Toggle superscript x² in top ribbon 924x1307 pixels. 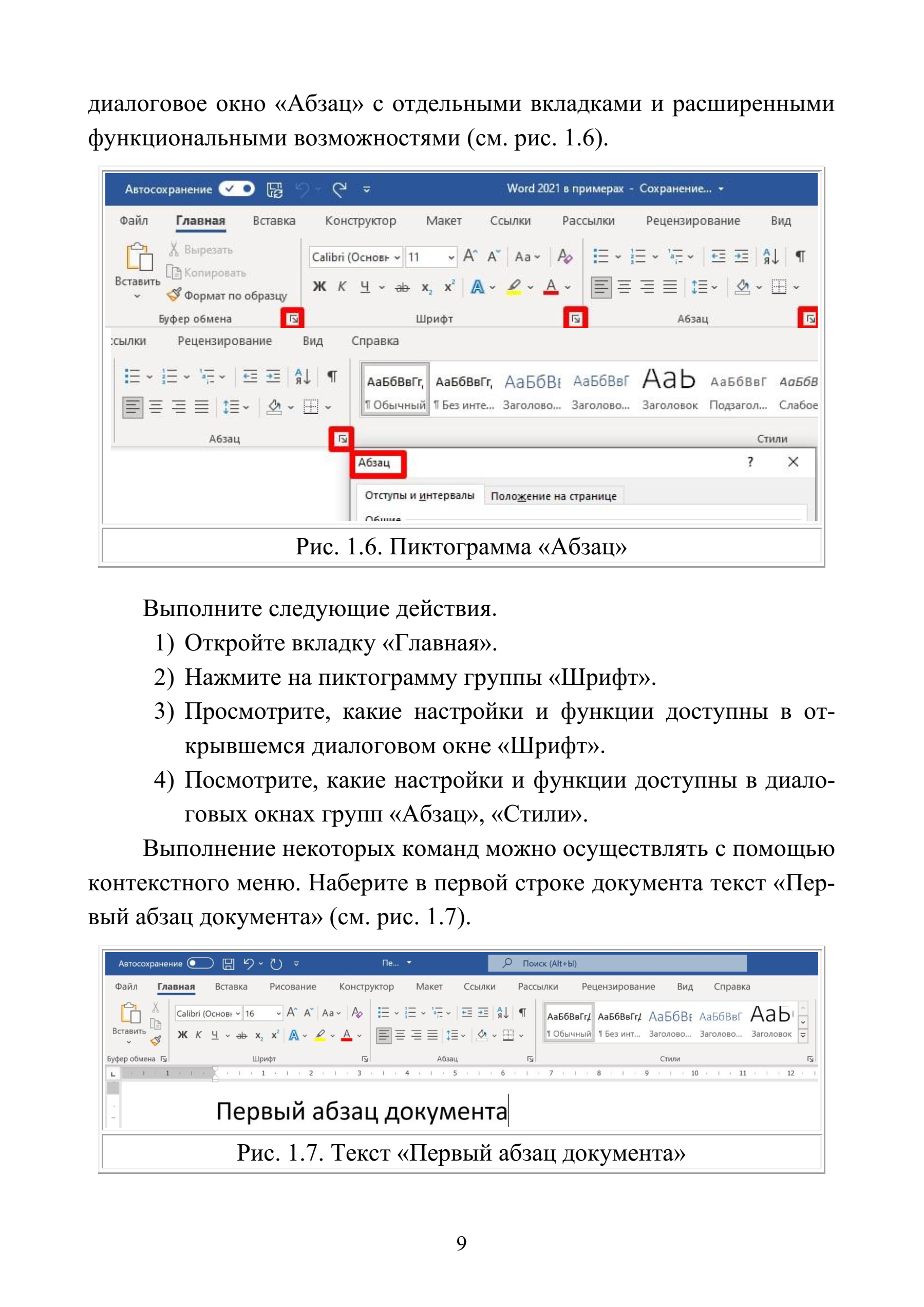point(449,286)
